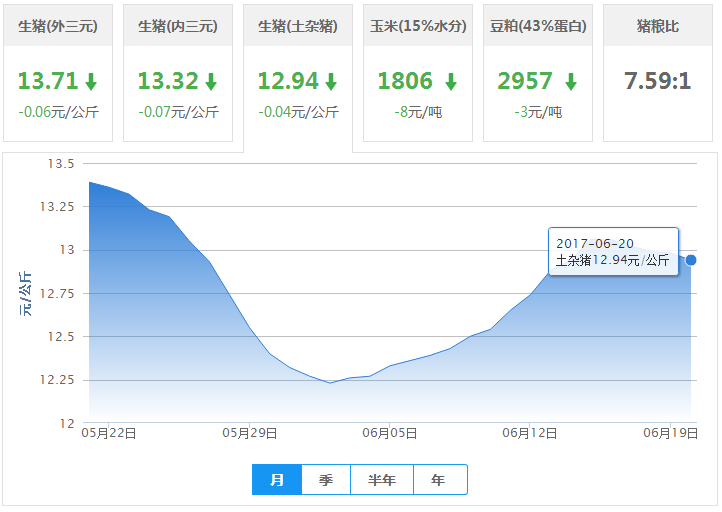Viewport: 722px width, 512px height.
Task: Choose the 年 range button
Action: pos(439,480)
